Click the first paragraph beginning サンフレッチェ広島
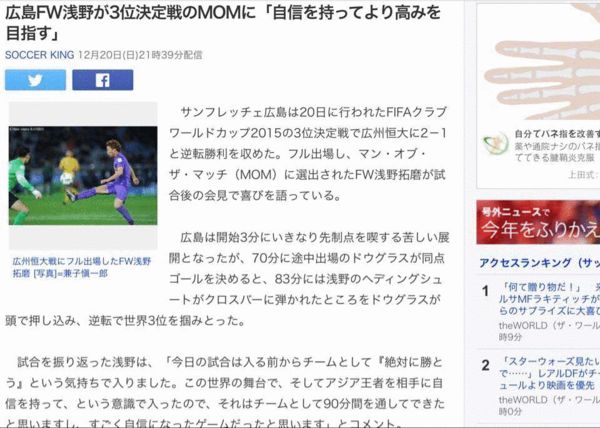This screenshot has width=600, height=428. coord(308,154)
